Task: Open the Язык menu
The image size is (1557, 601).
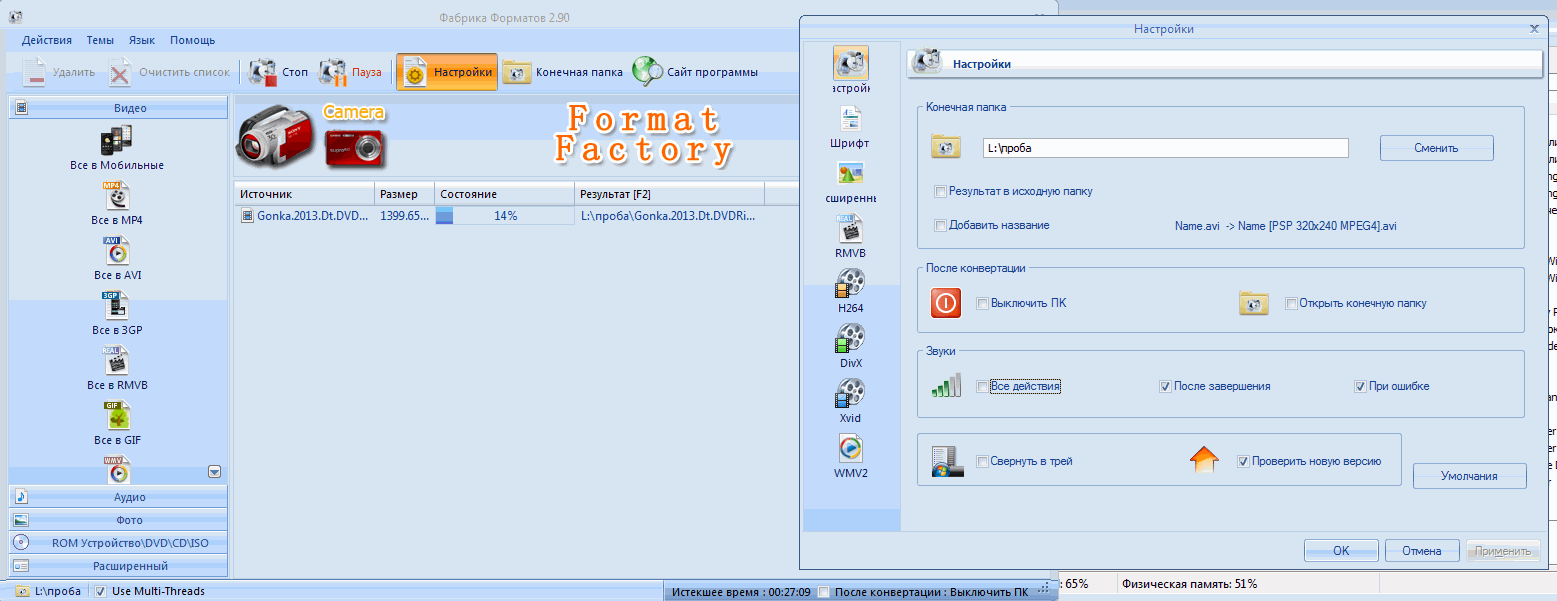Action: 142,40
